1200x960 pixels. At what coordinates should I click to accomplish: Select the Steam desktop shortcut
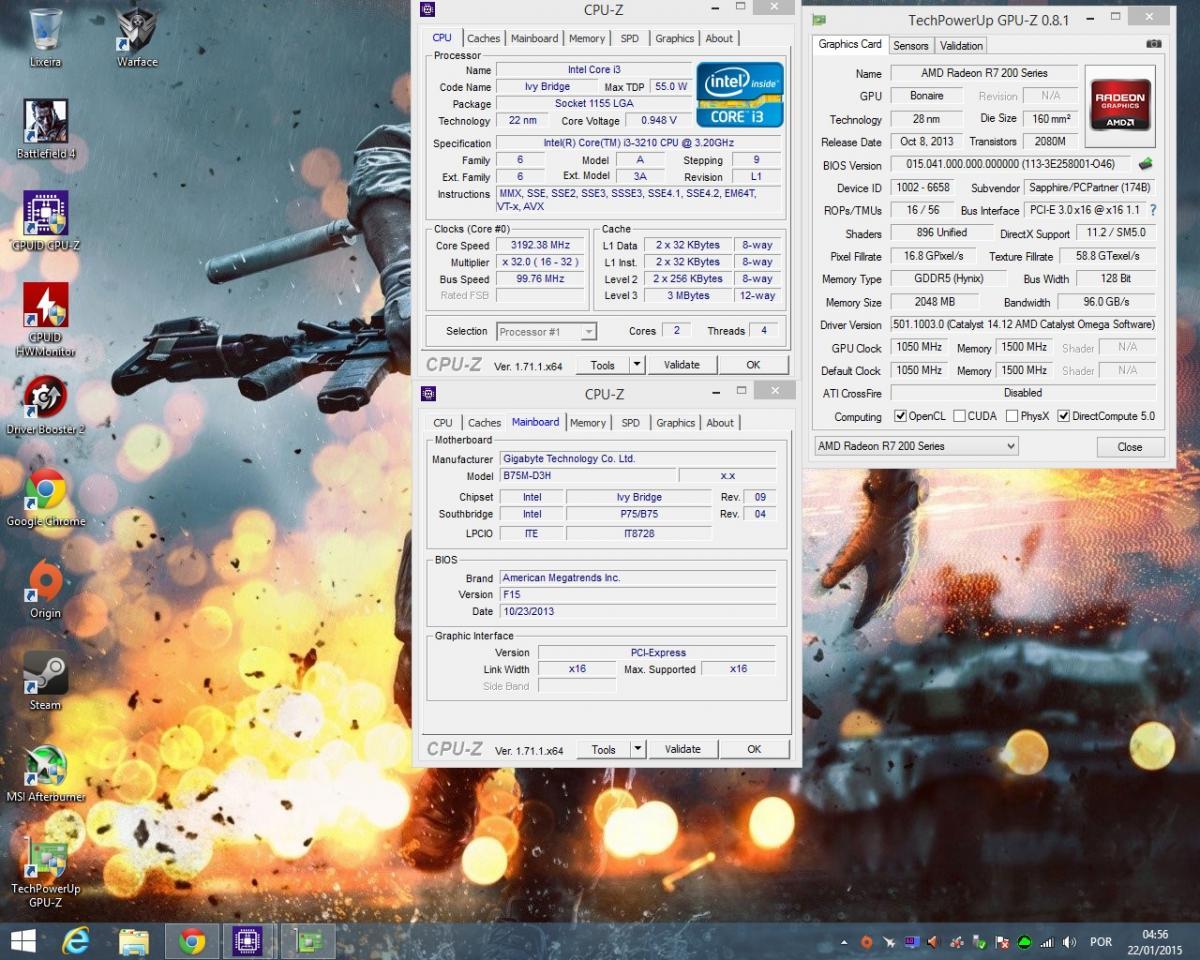pyautogui.click(x=46, y=681)
